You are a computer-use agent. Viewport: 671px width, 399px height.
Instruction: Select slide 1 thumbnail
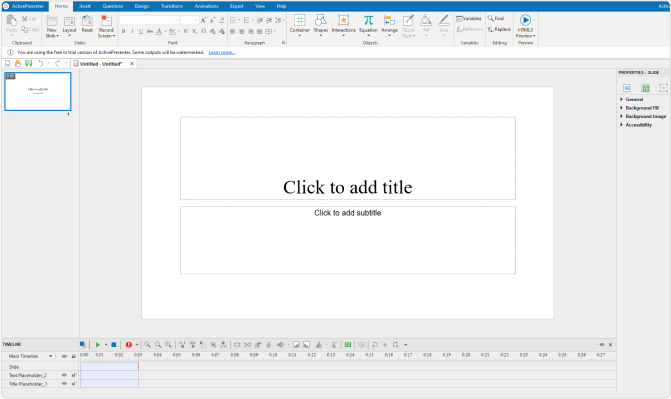[38, 91]
